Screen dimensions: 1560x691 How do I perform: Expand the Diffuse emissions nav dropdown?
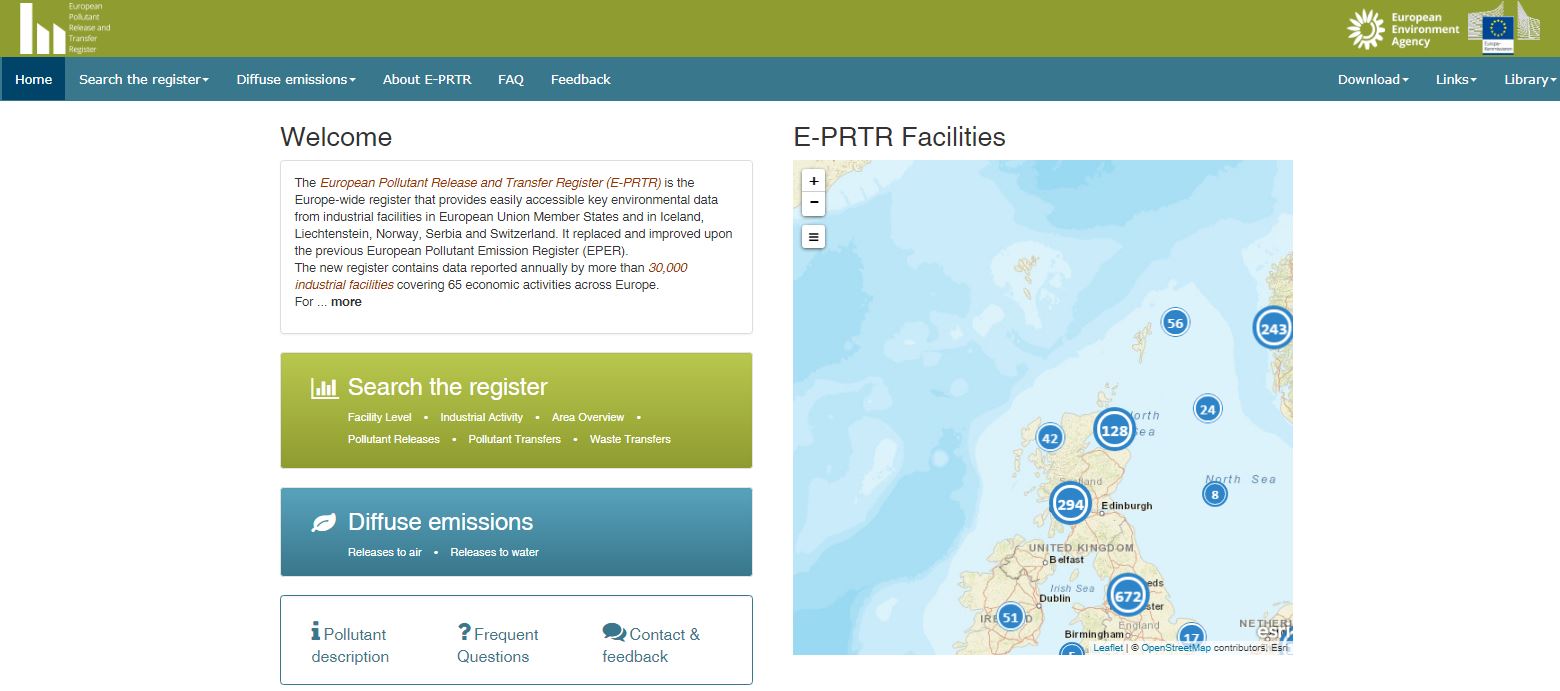point(296,79)
